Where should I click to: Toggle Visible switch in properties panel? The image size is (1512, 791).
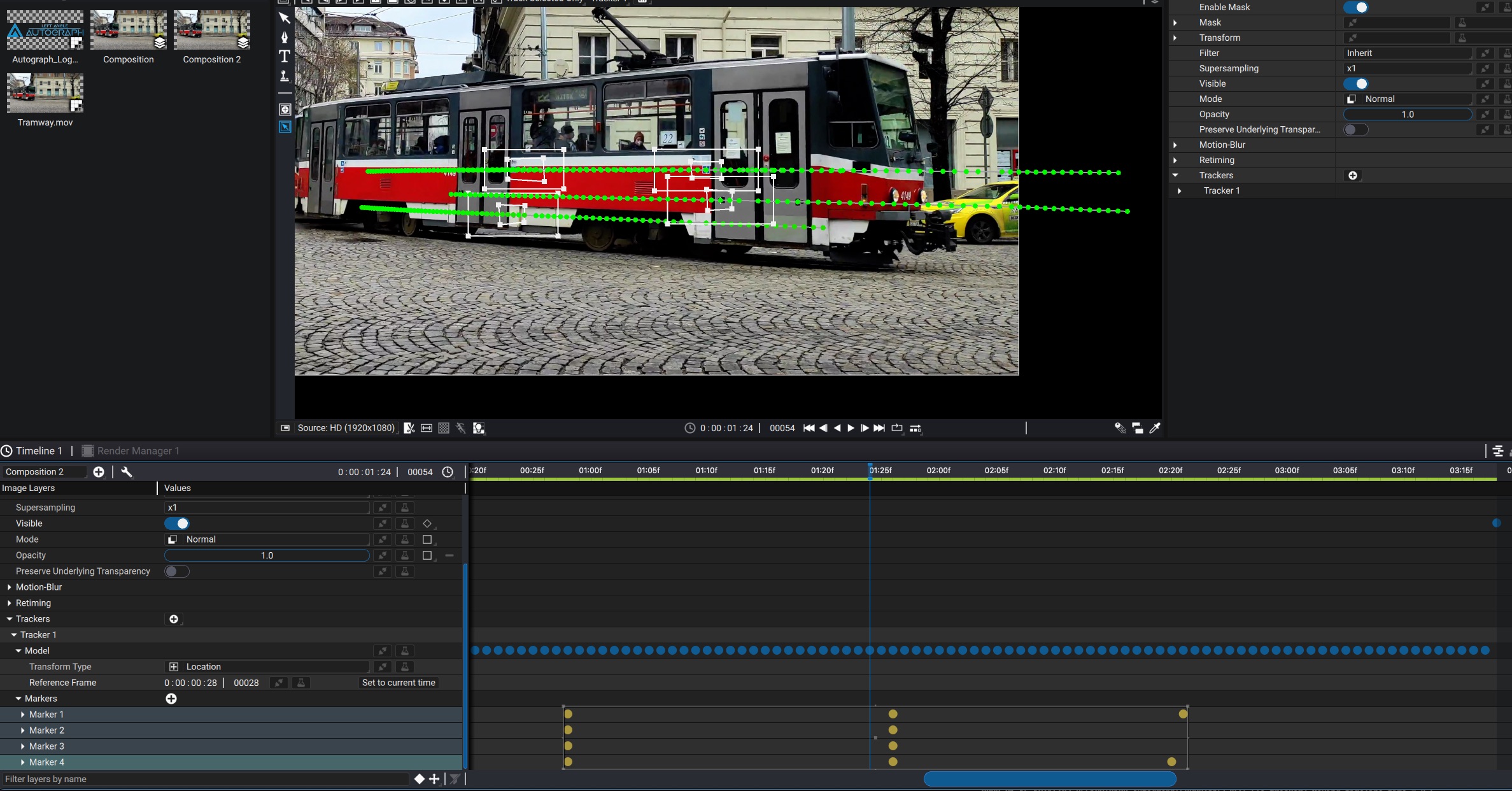1355,83
